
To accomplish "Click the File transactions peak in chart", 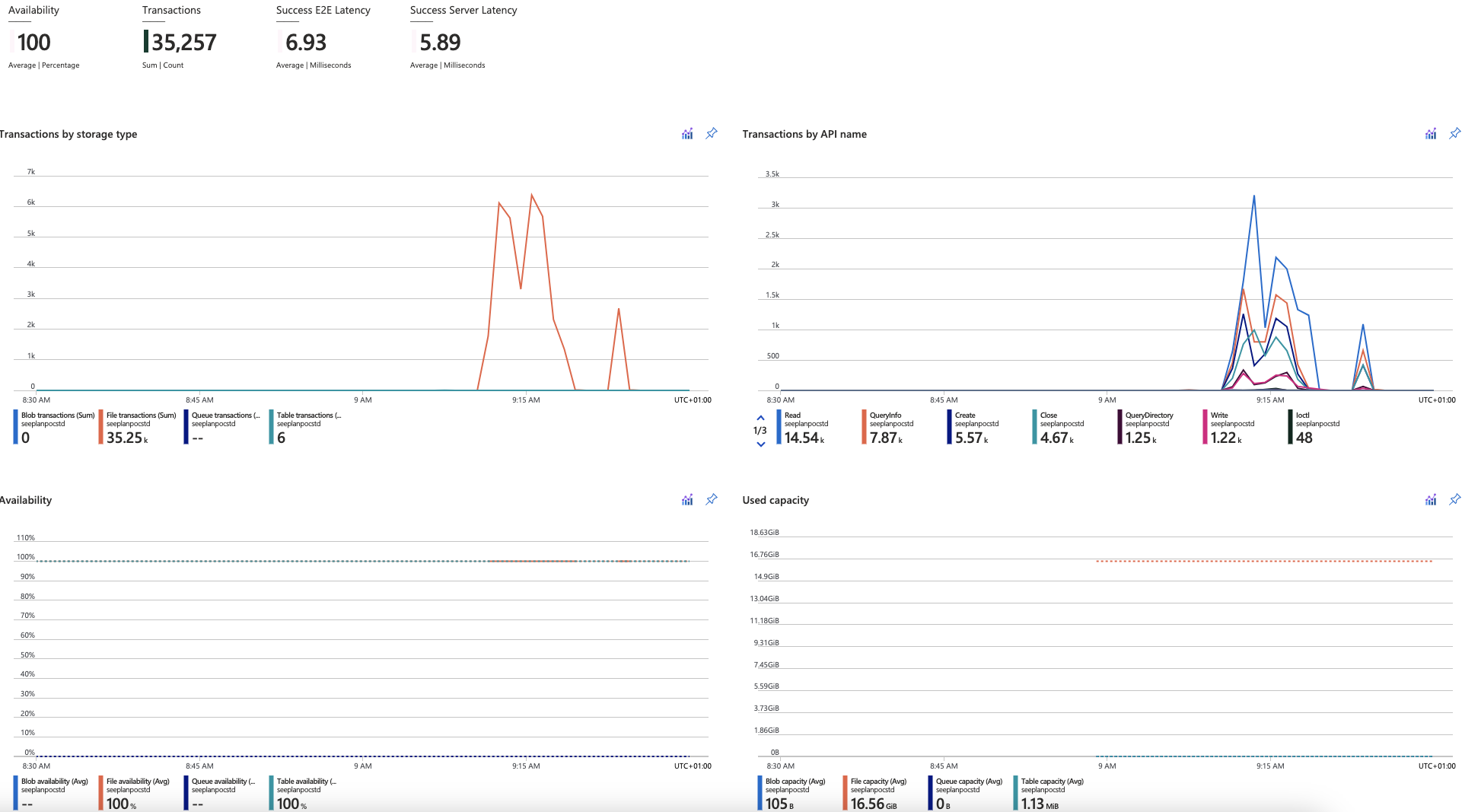I will pyautogui.click(x=531, y=196).
